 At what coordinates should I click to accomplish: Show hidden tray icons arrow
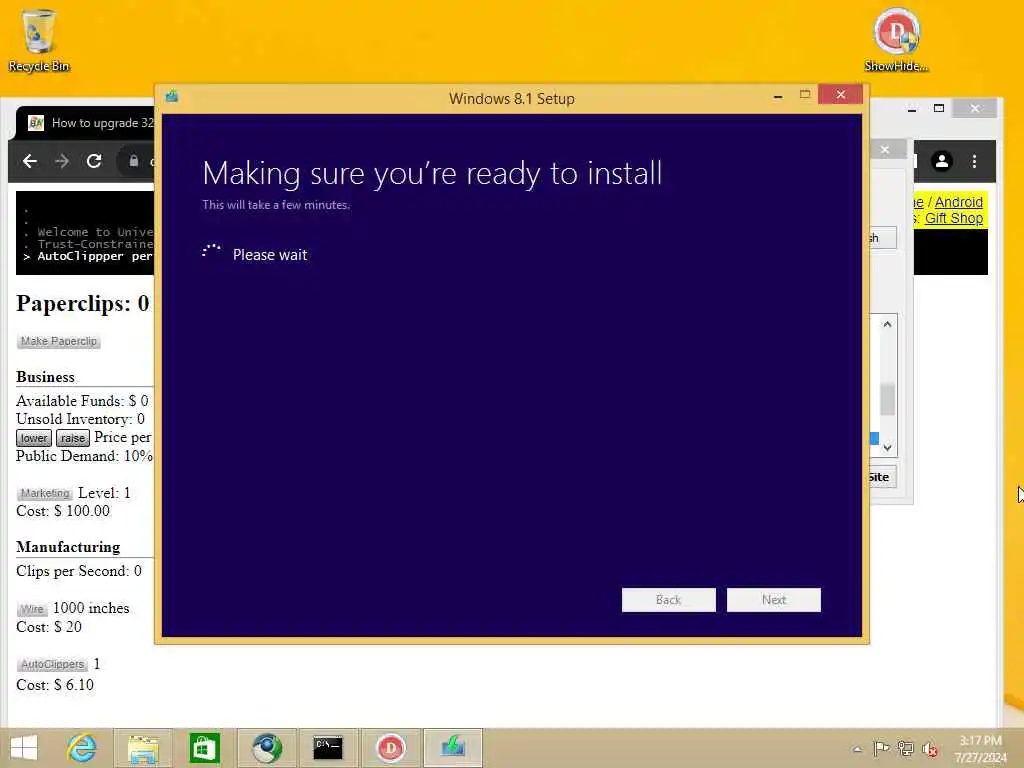click(x=857, y=749)
